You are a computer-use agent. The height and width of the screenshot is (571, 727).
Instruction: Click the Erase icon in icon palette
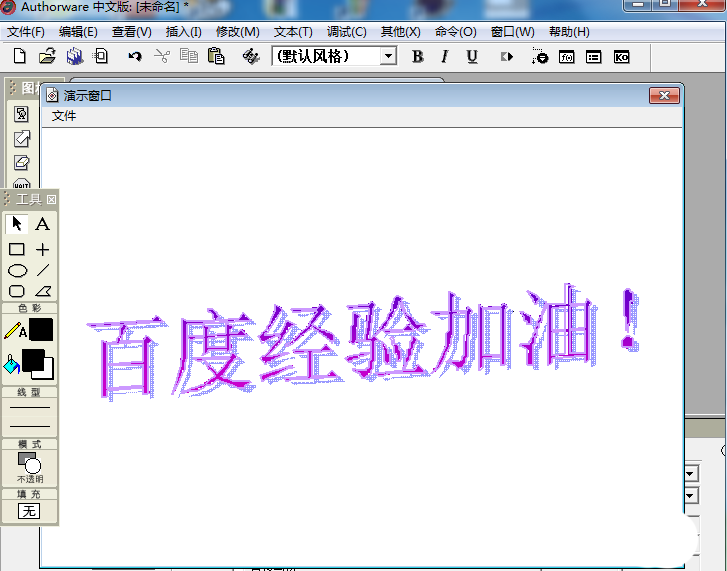coord(21,163)
